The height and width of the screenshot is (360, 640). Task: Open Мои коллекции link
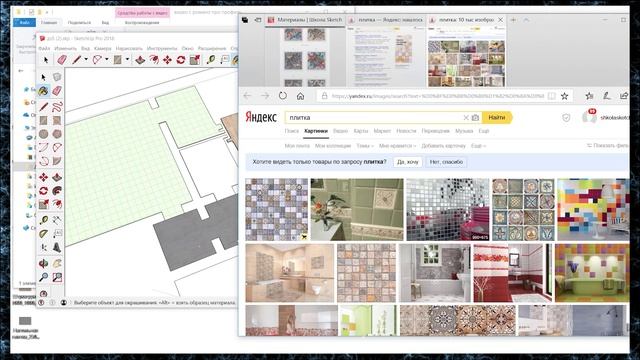click(333, 146)
